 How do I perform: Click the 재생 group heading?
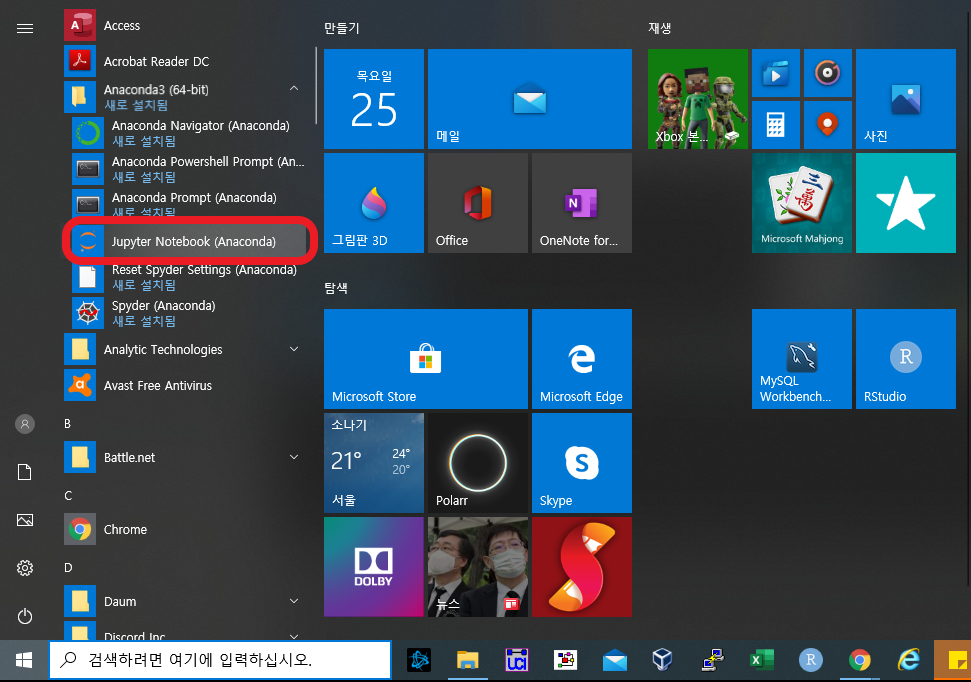(x=660, y=28)
